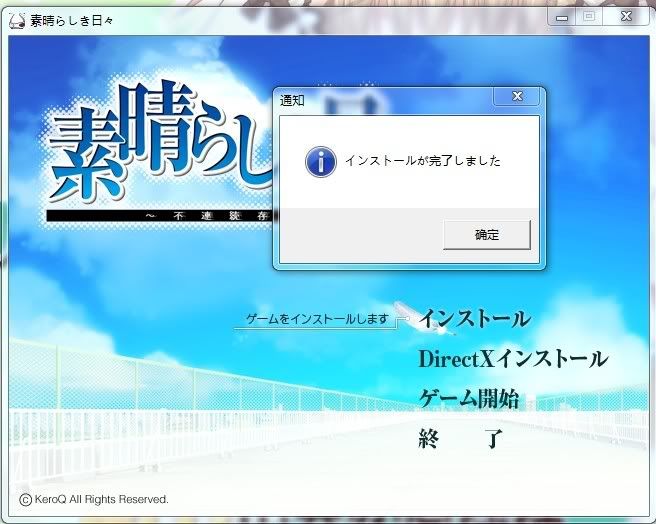Choose DirectXインストール from the launcher menu
The image size is (656, 524).
pos(513,359)
